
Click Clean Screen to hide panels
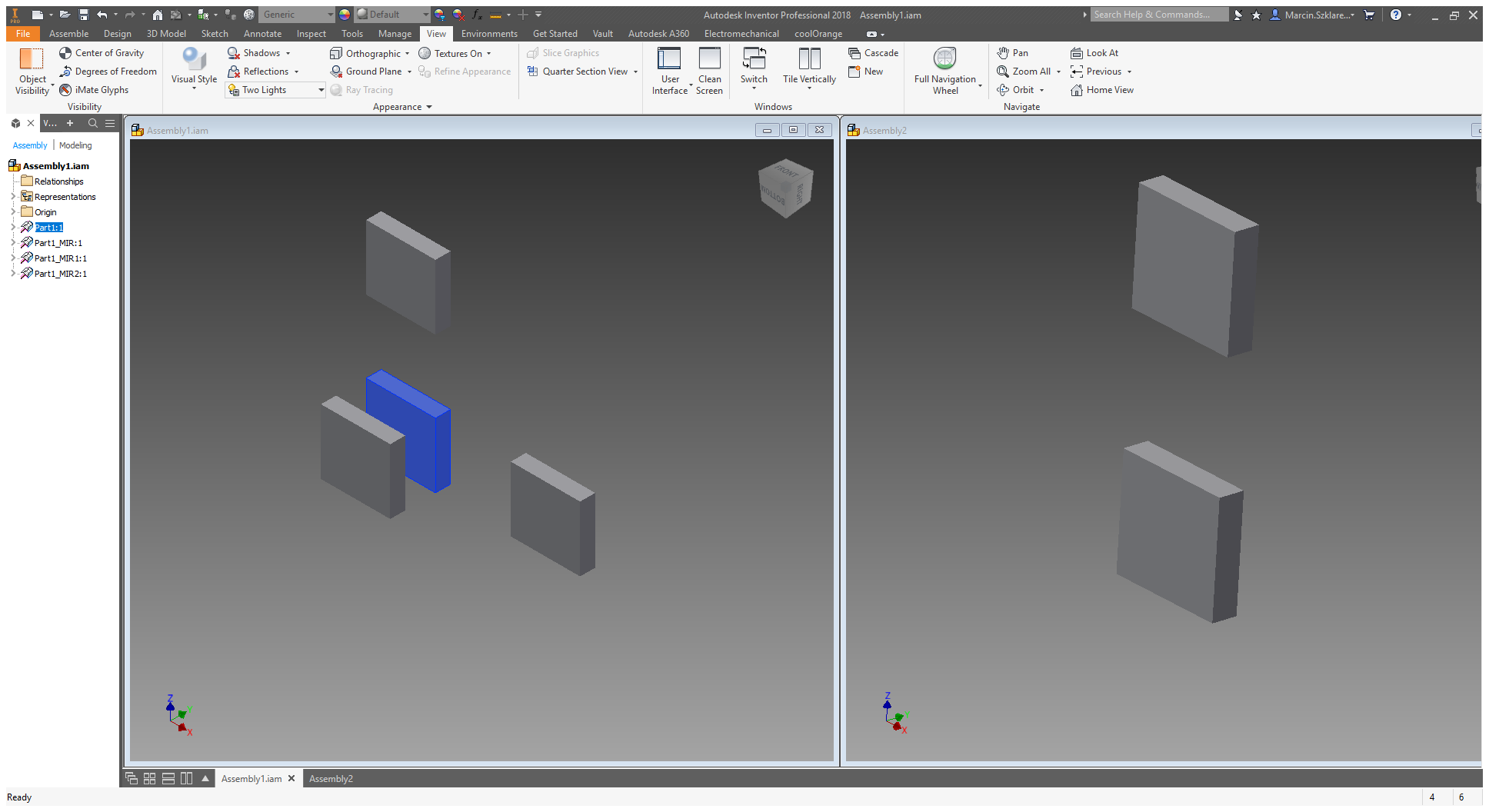pos(709,69)
